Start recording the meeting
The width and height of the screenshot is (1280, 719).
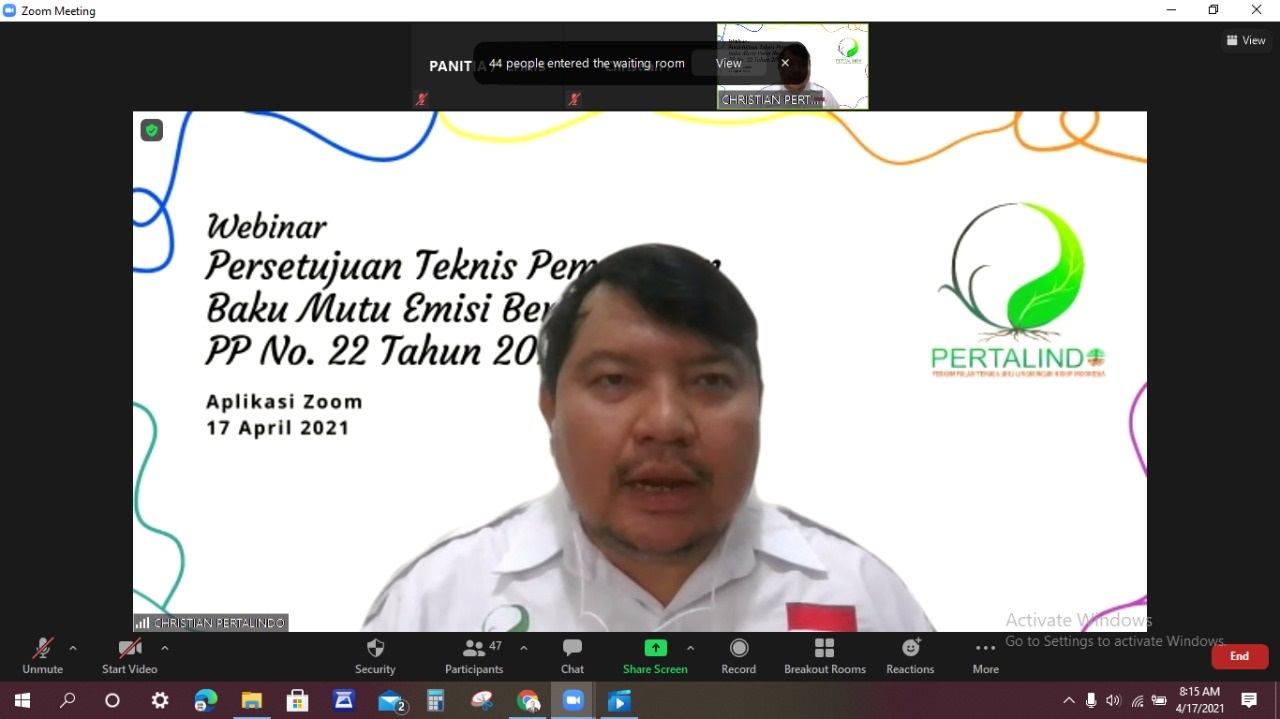738,656
